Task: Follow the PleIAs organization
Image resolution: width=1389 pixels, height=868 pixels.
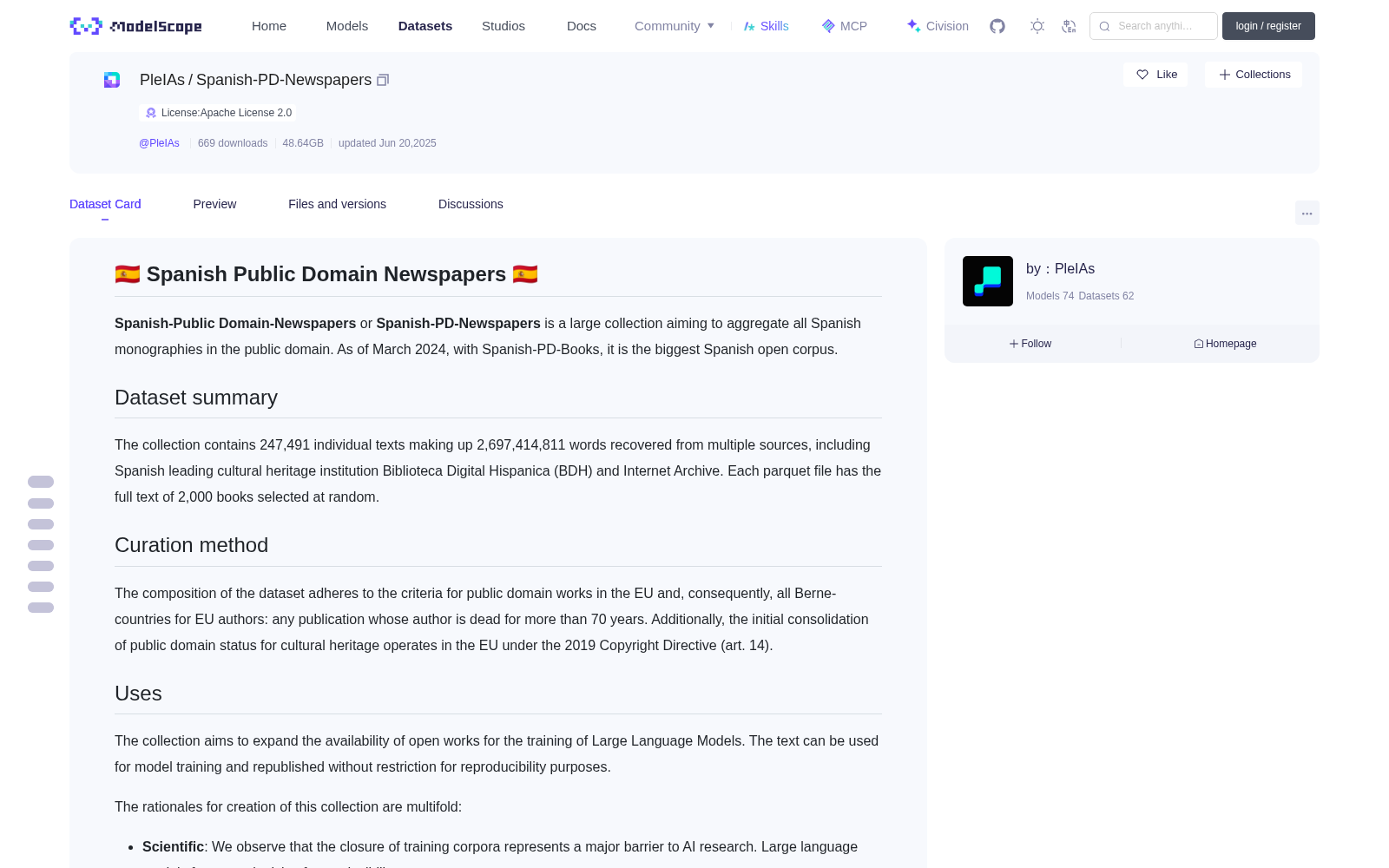Action: pos(1030,344)
